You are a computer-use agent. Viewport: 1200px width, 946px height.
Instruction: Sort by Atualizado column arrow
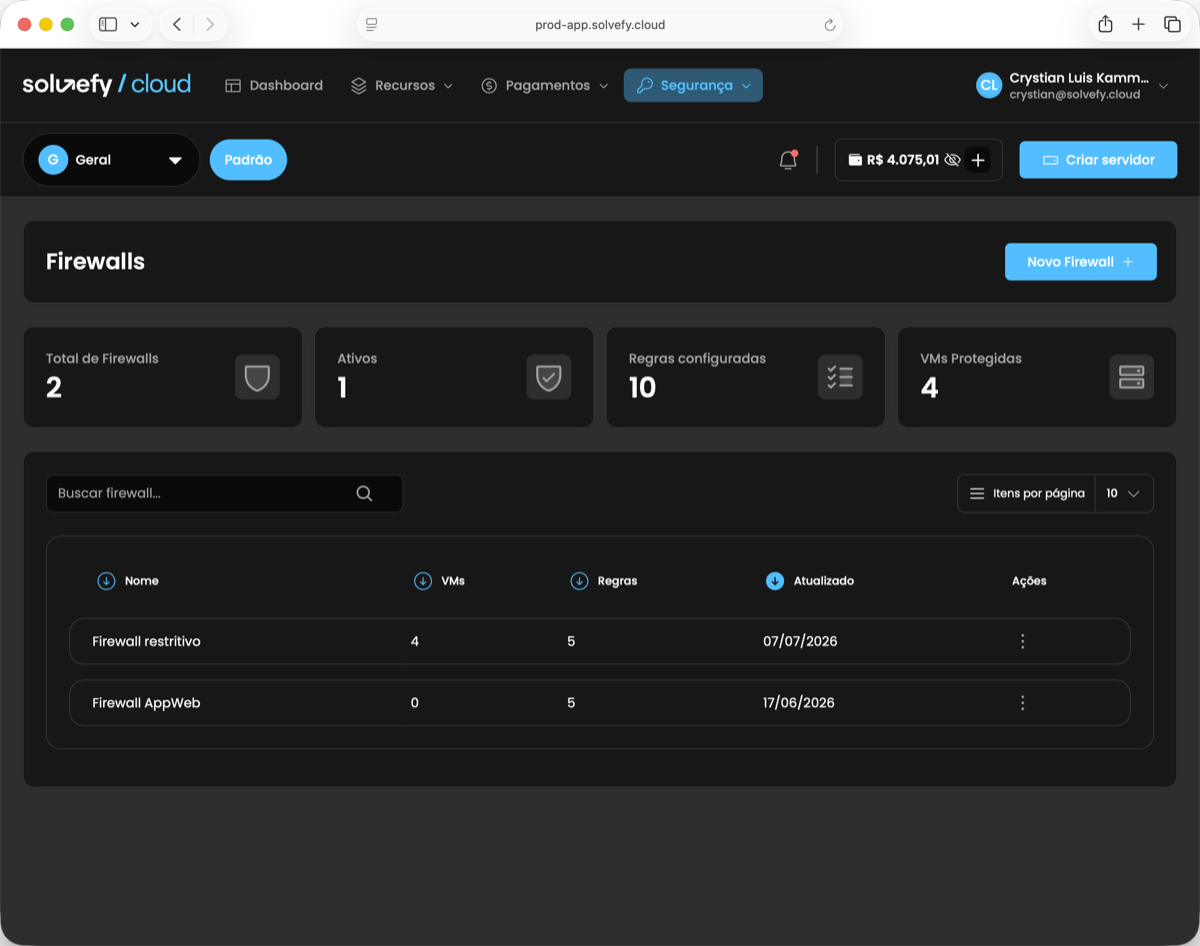coord(775,581)
